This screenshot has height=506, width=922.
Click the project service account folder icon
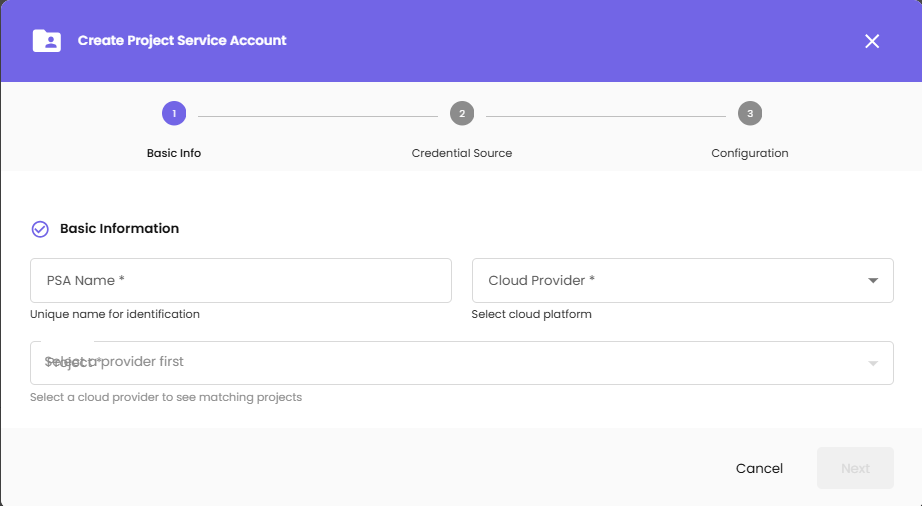coord(47,41)
